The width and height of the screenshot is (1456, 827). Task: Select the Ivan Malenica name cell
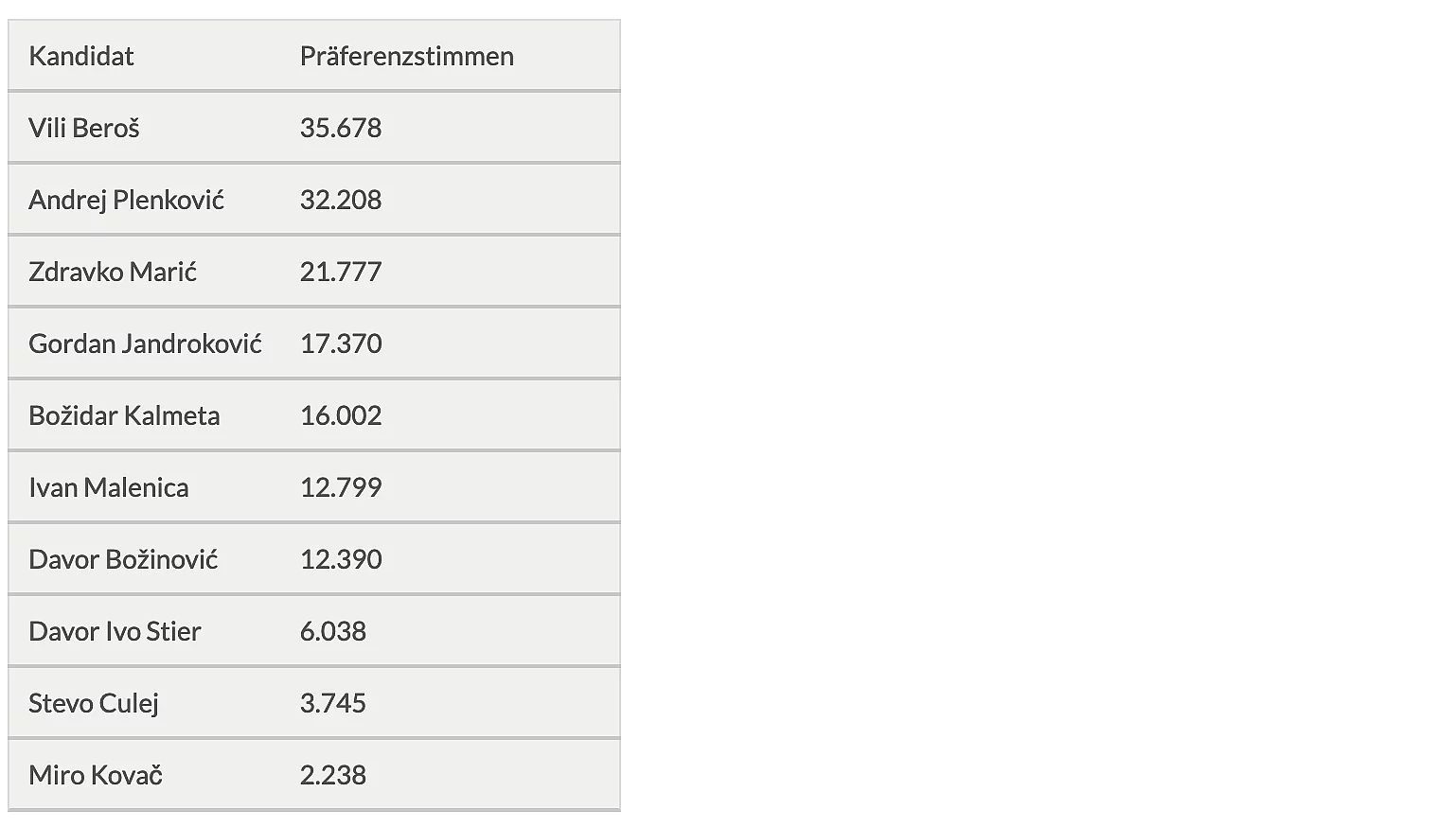click(109, 487)
